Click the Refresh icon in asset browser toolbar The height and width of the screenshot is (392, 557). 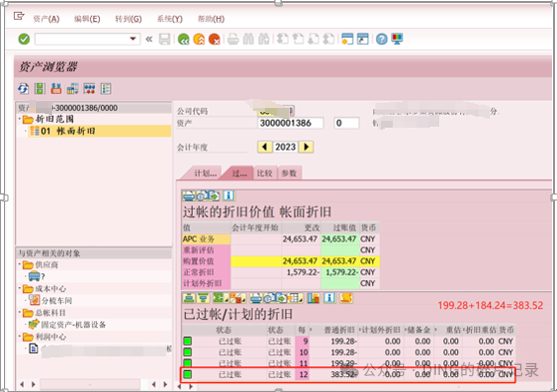click(23, 88)
